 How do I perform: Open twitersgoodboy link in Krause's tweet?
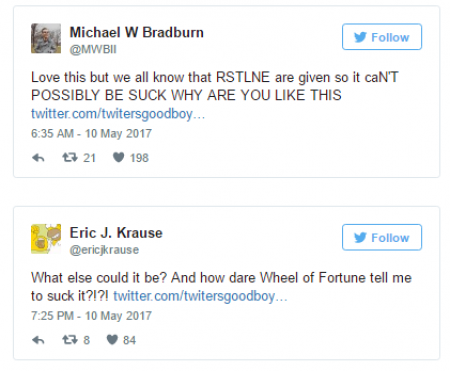(200, 296)
